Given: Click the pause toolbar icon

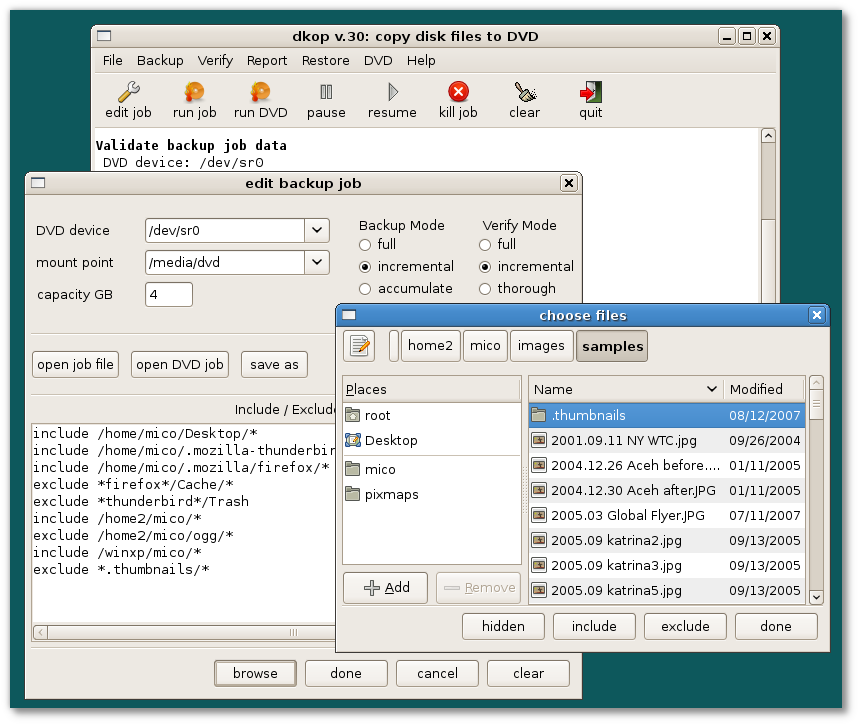Looking at the screenshot, I should point(327,92).
